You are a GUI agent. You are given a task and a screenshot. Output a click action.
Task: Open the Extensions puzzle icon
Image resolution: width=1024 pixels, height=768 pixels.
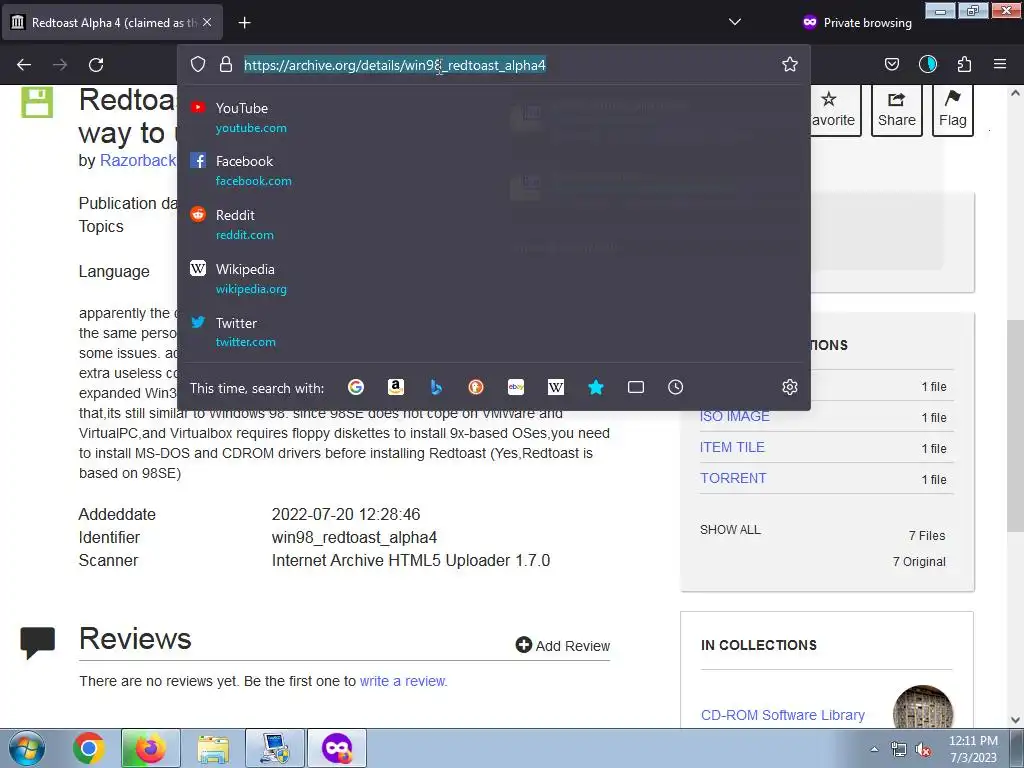tap(964, 64)
